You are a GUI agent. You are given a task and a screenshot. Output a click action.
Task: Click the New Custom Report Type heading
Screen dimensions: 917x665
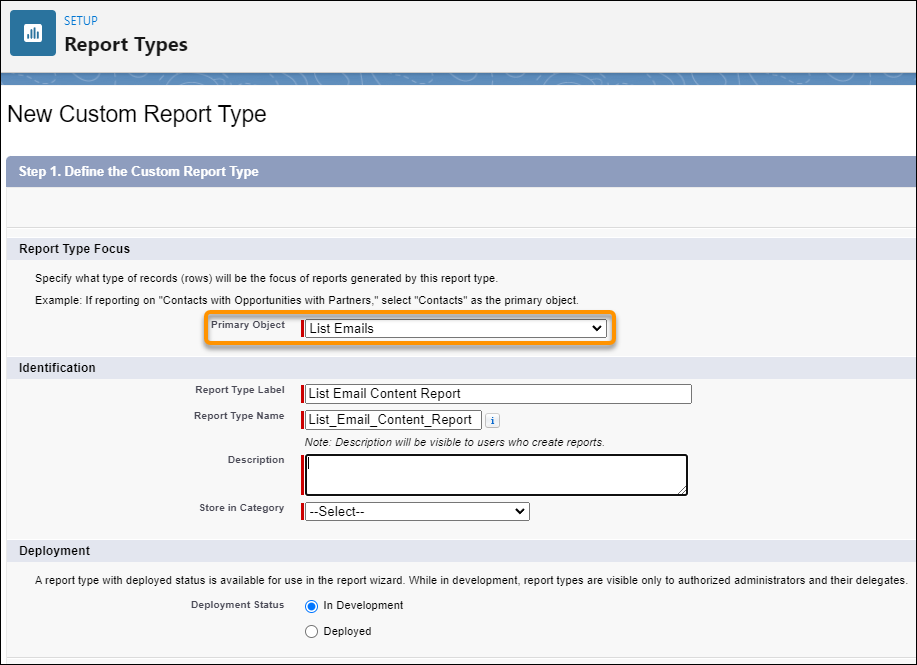click(137, 114)
